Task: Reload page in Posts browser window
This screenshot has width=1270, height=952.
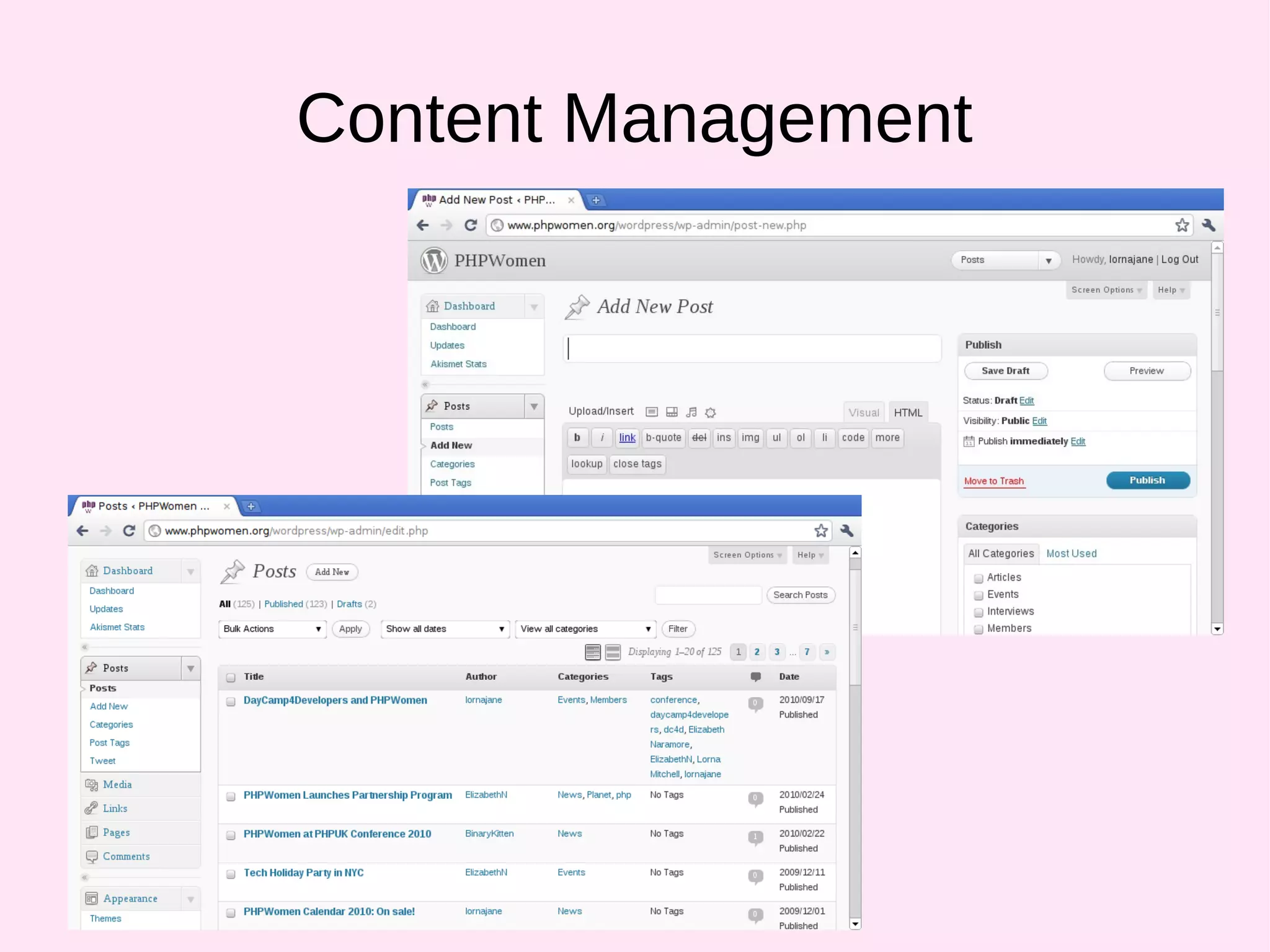Action: (x=129, y=531)
